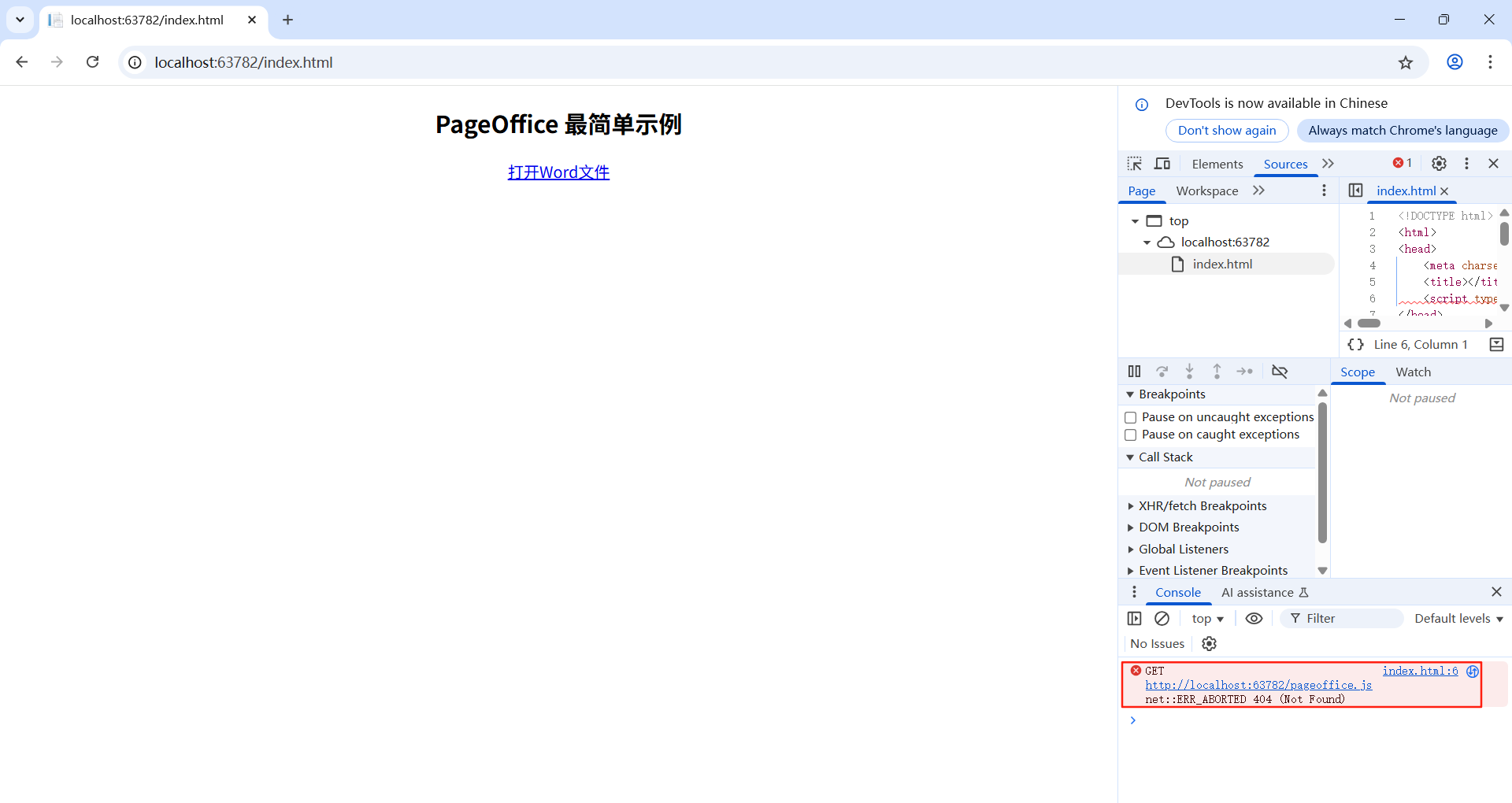Image resolution: width=1512 pixels, height=803 pixels.
Task: Close the console drawer
Action: pyautogui.click(x=1496, y=591)
